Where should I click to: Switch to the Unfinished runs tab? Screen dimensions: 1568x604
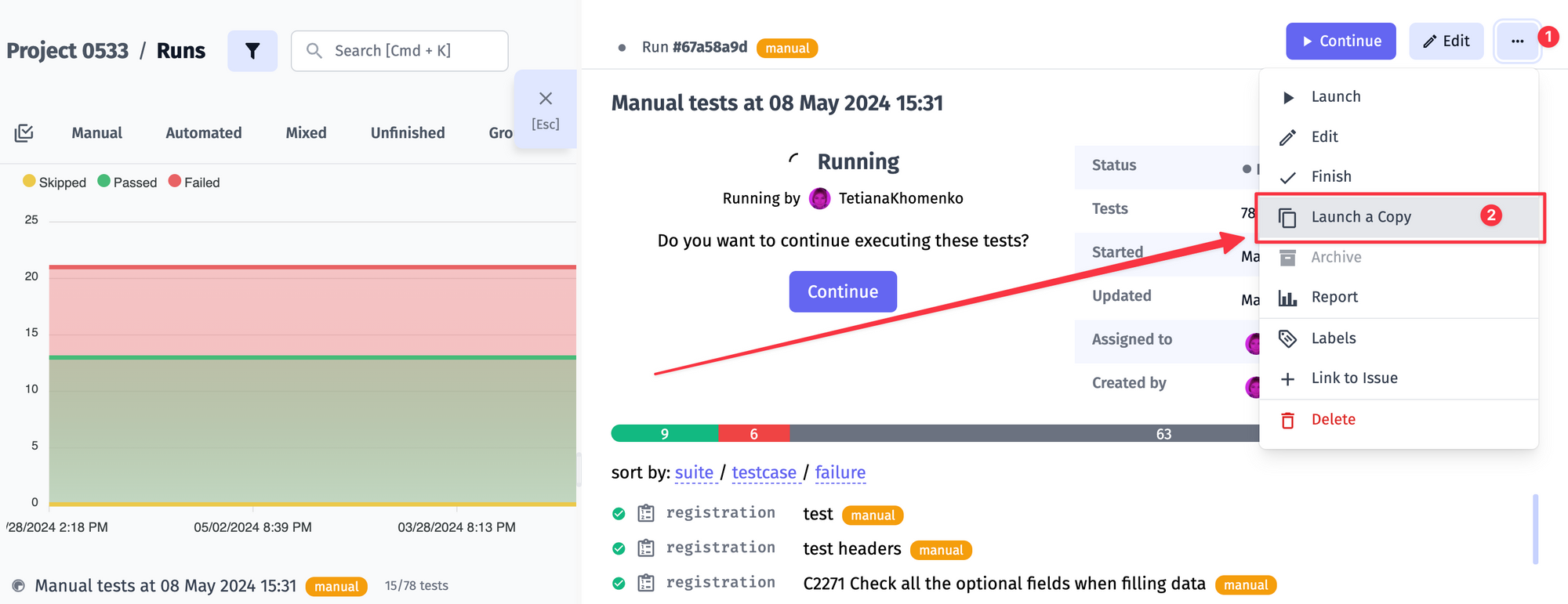(408, 133)
